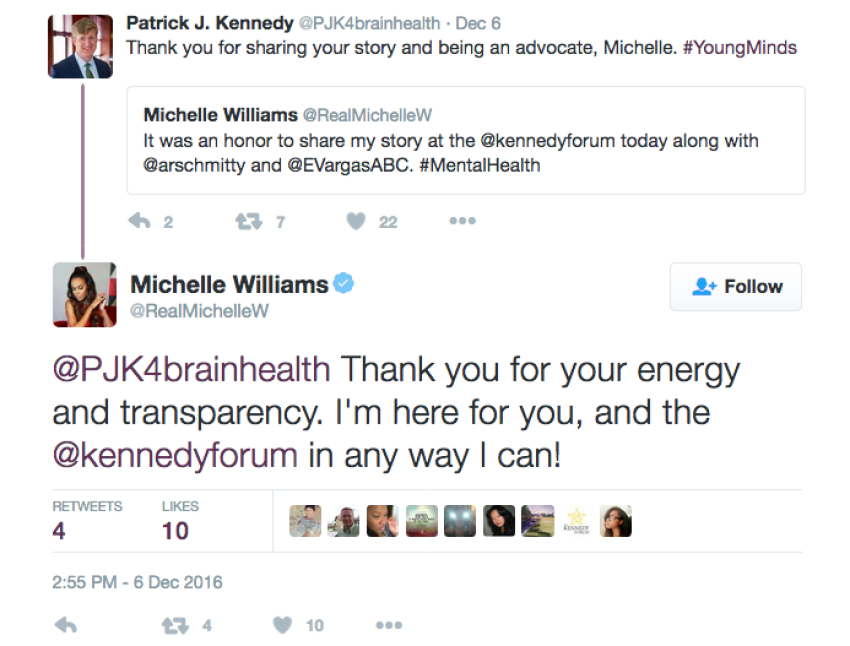View the 10 likes list
Viewport: 850px width, 646px height.
coord(177,521)
